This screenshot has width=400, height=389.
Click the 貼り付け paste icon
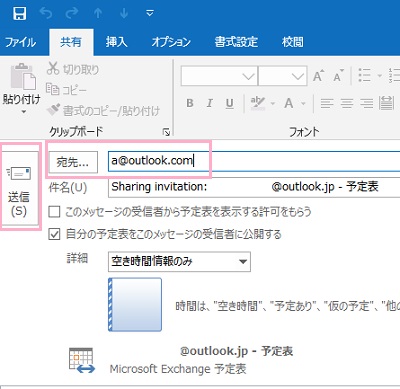[22, 77]
